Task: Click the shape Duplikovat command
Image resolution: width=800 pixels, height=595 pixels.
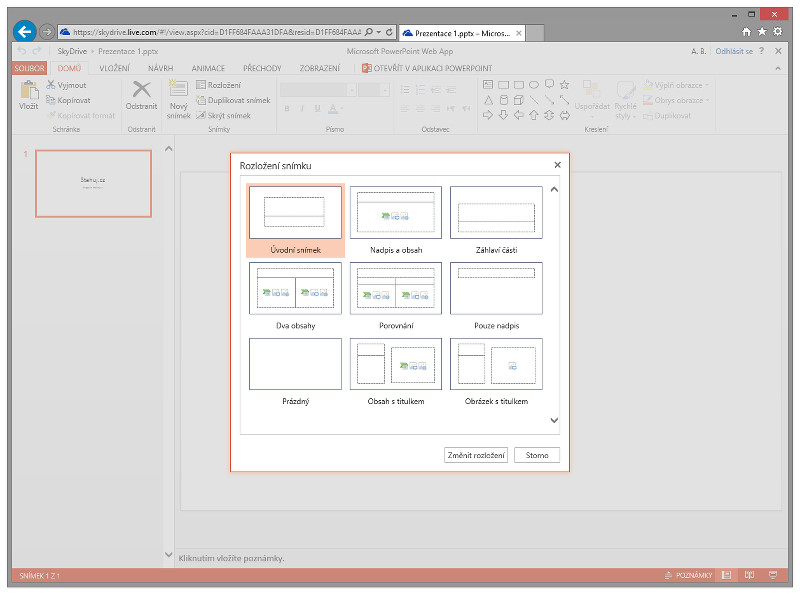Action: [667, 116]
